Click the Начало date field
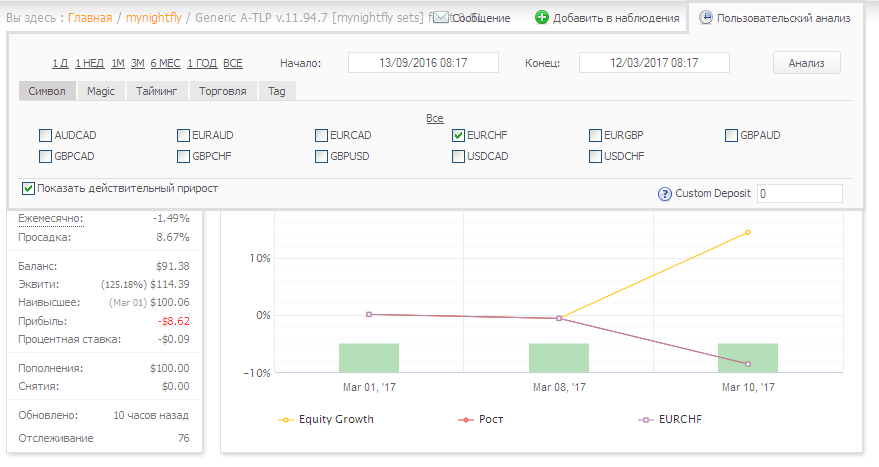 (423, 63)
